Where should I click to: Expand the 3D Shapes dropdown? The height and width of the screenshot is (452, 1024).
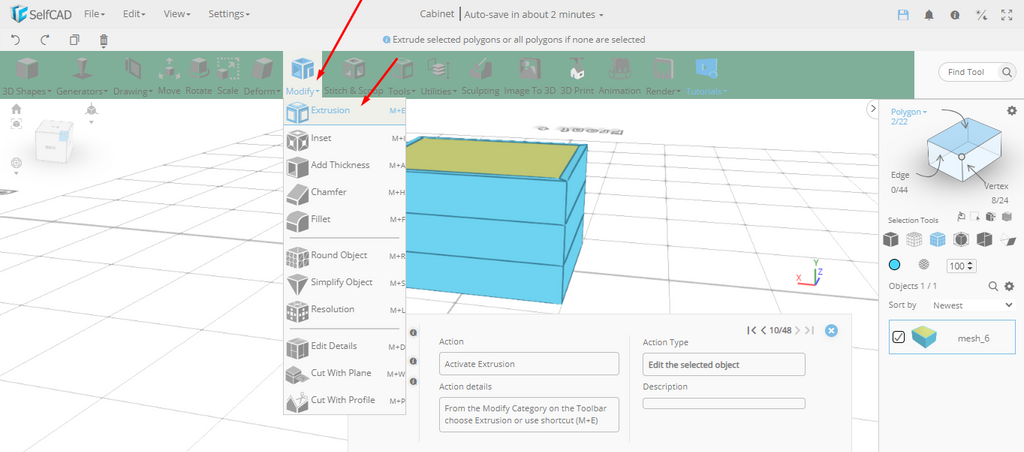tap(27, 91)
